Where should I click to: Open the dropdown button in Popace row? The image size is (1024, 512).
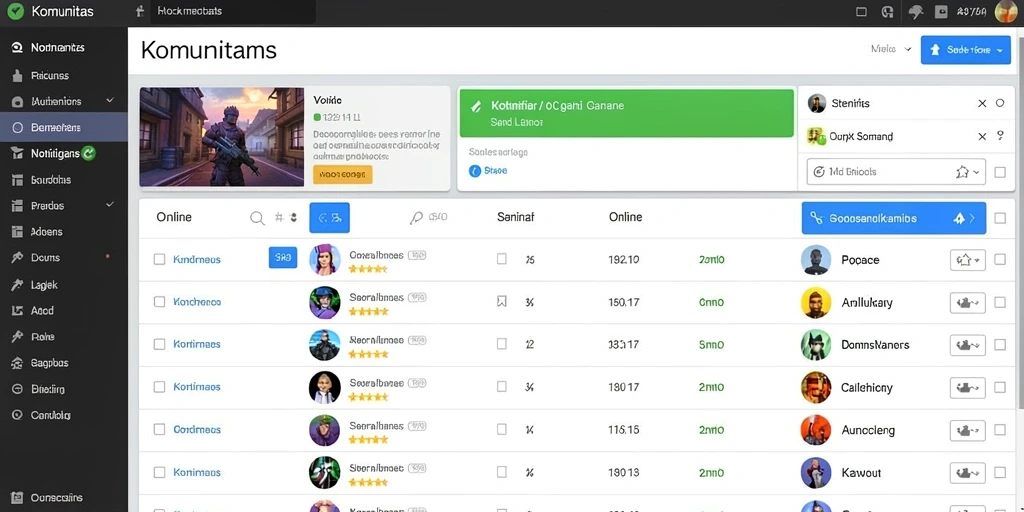(x=967, y=260)
